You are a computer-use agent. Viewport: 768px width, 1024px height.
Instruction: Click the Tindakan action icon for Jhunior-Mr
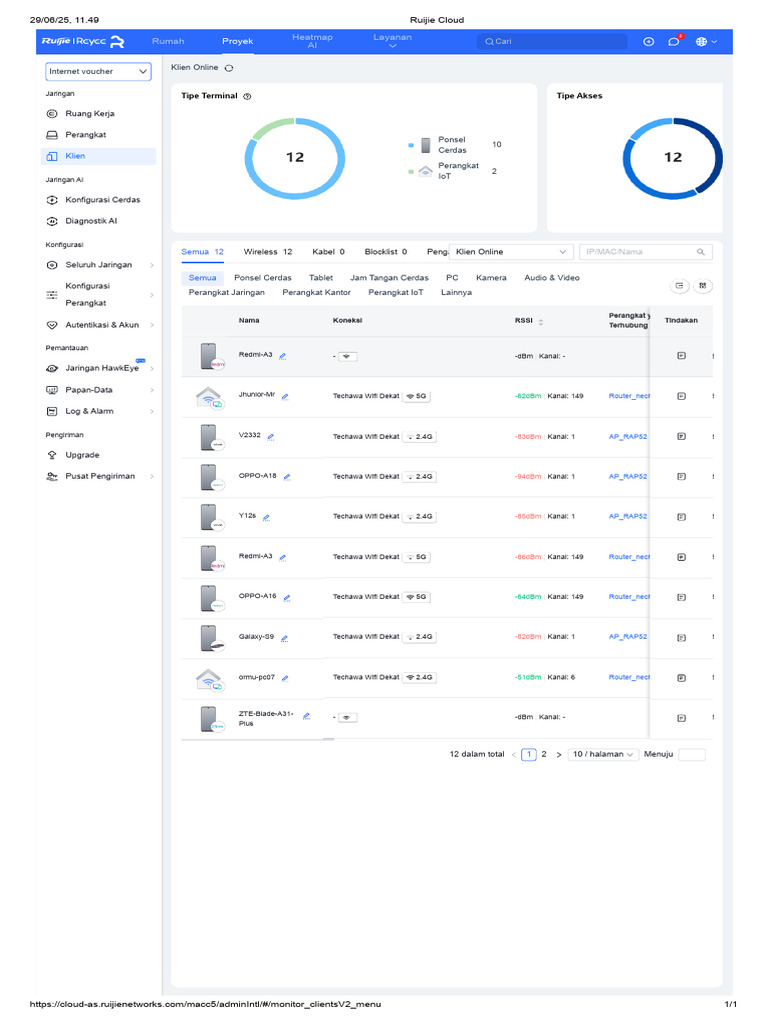pyautogui.click(x=681, y=396)
